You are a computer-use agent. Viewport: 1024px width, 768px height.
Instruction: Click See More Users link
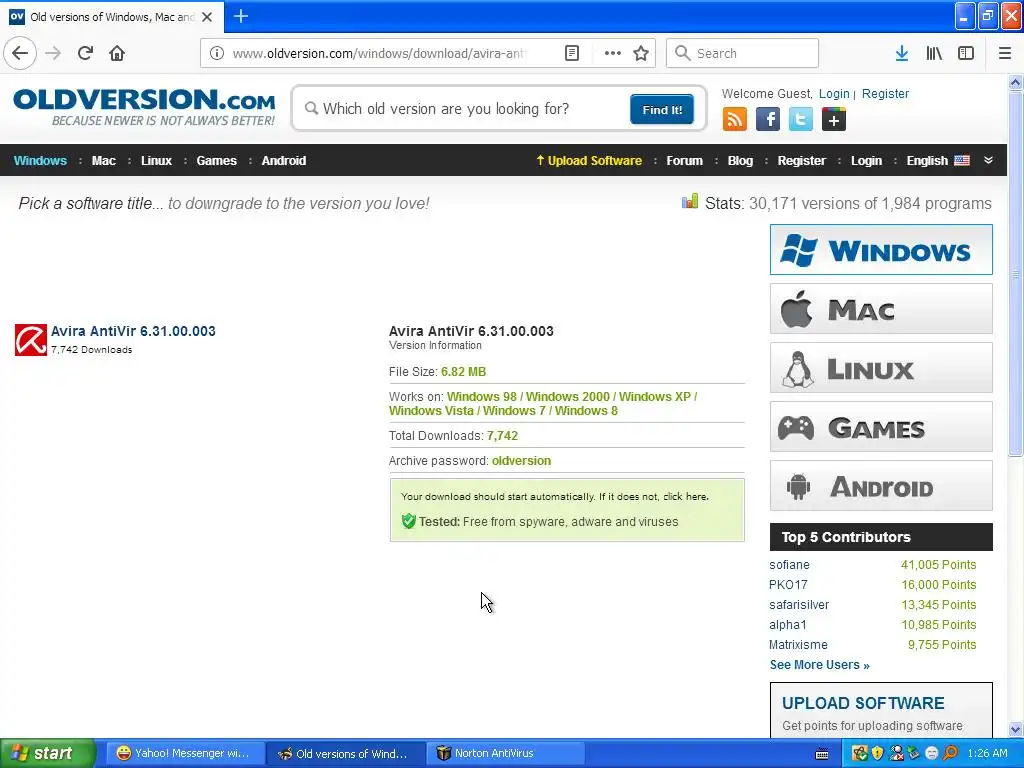coord(820,665)
